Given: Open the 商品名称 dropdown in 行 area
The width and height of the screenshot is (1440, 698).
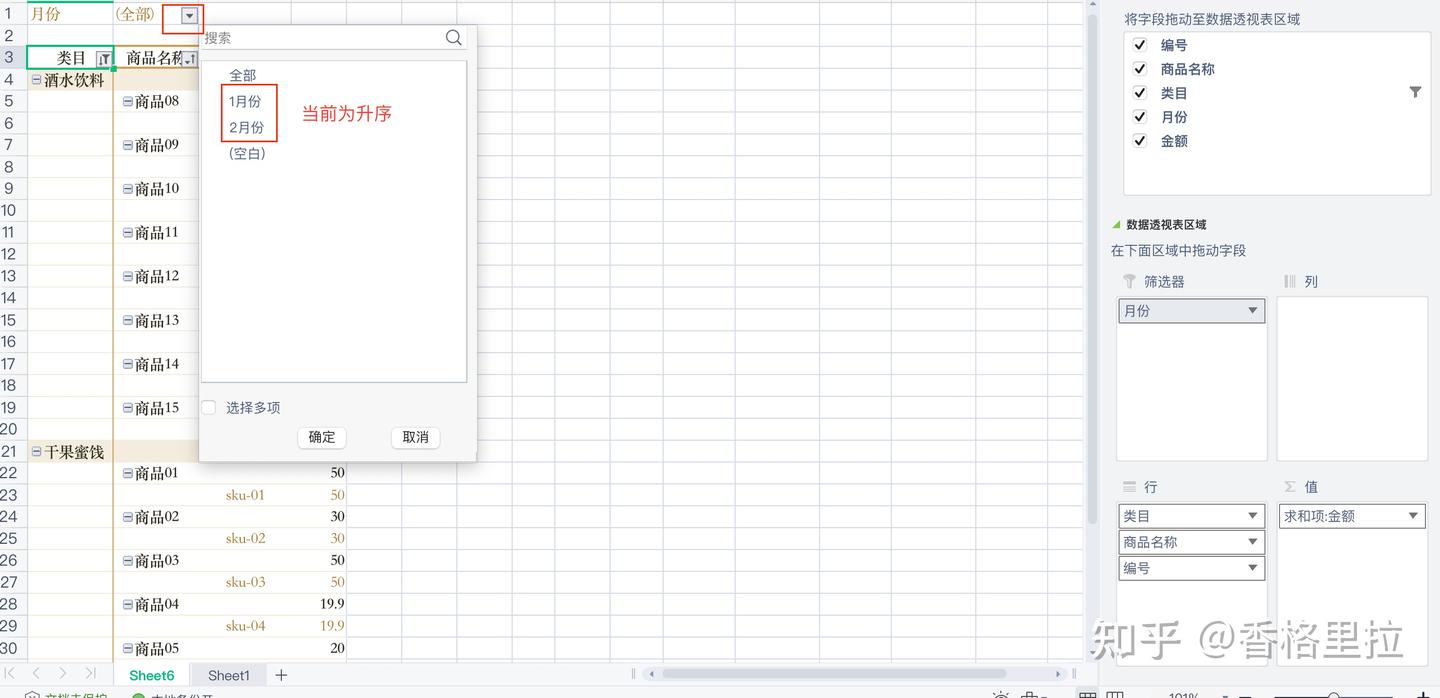Looking at the screenshot, I should click(1252, 542).
